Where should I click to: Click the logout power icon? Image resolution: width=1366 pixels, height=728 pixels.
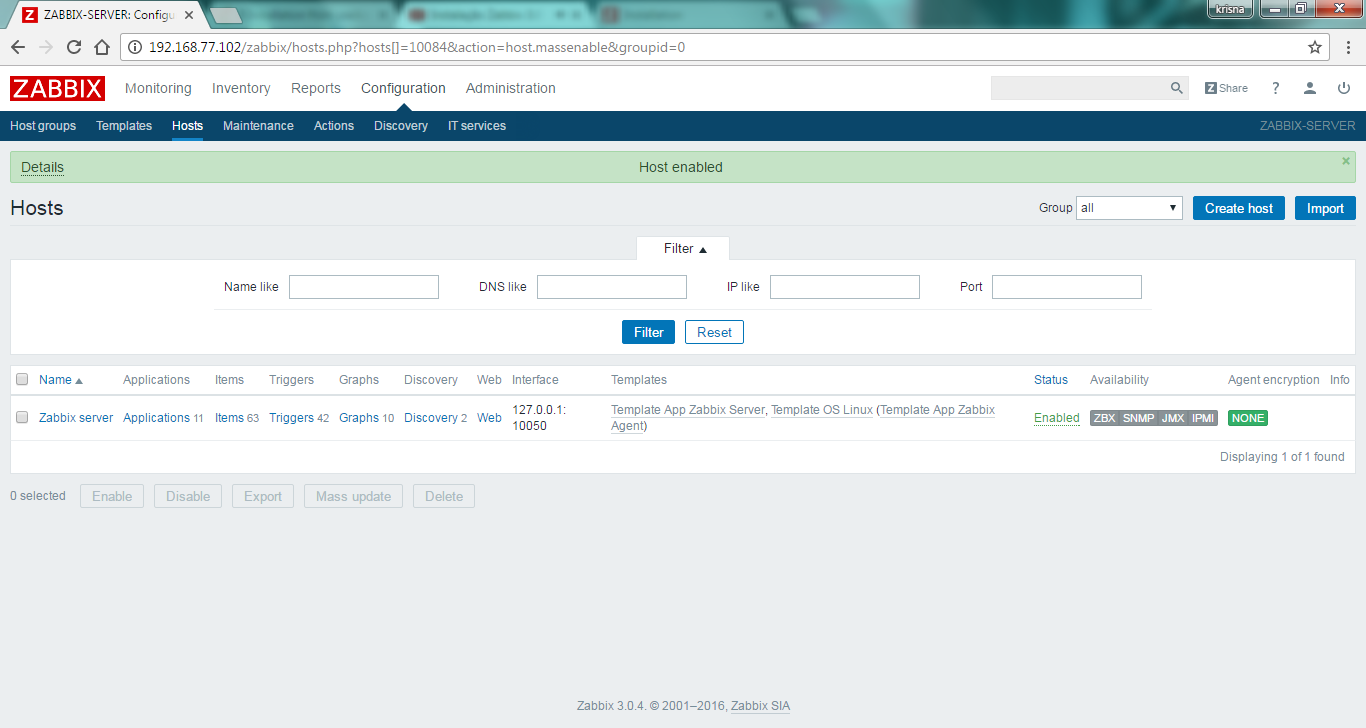coord(1344,88)
